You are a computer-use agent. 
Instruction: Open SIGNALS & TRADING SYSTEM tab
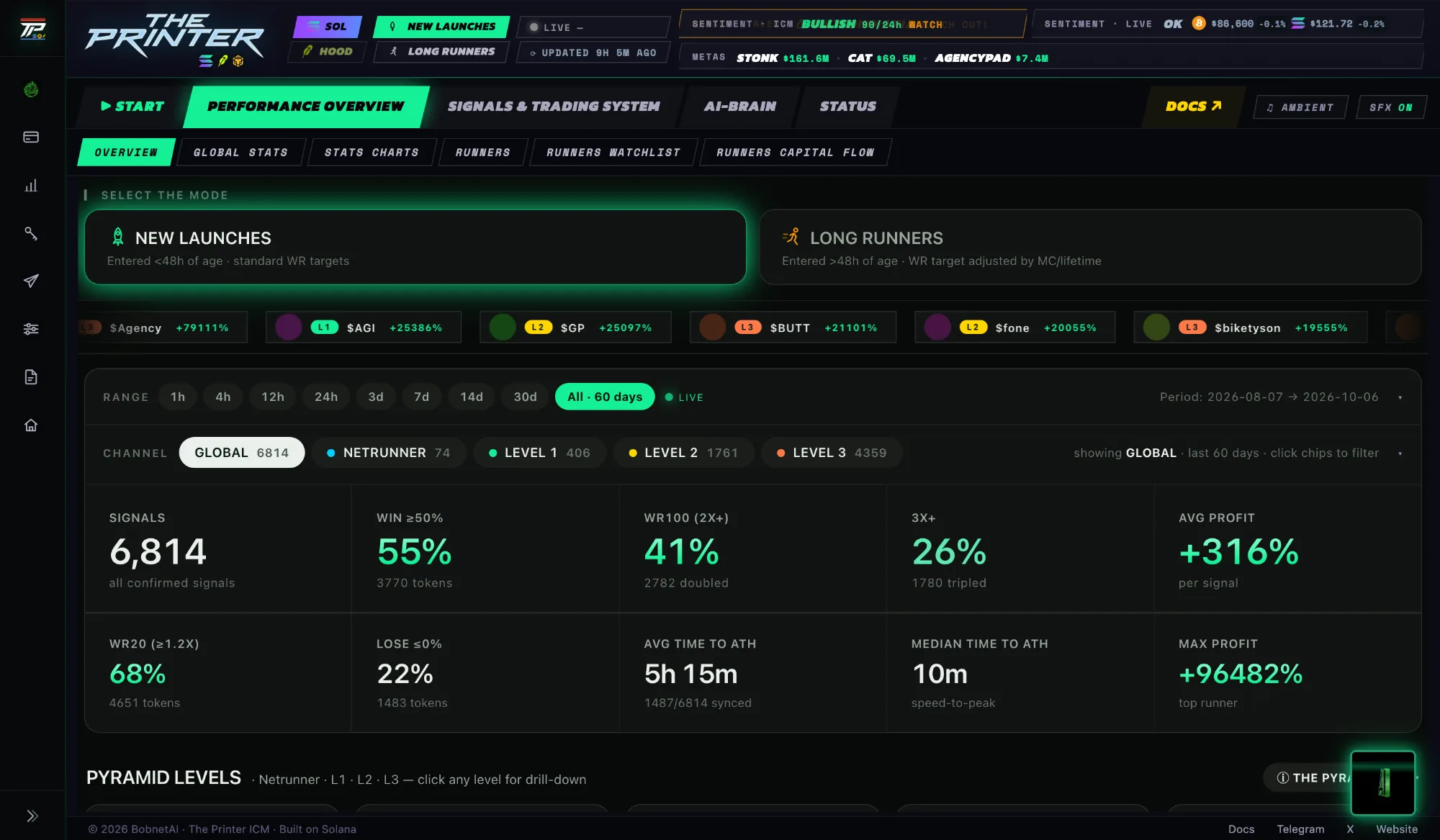(x=554, y=107)
